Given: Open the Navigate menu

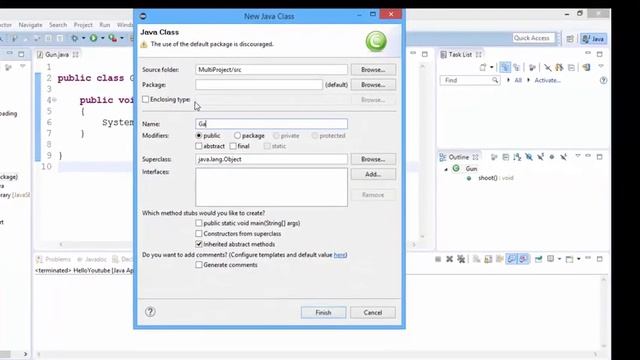Looking at the screenshot, I should coord(30,25).
